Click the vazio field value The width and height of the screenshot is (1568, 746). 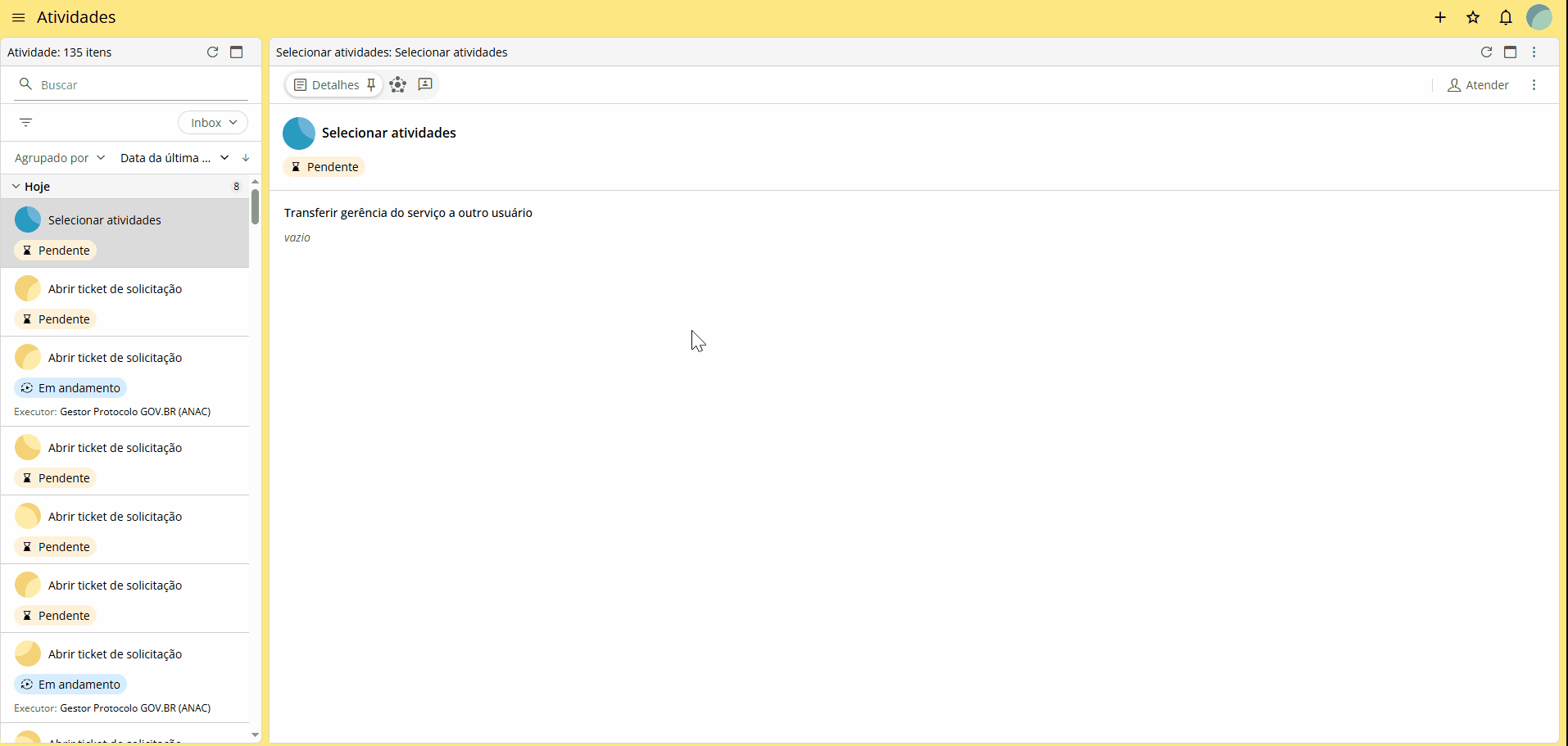click(x=297, y=237)
